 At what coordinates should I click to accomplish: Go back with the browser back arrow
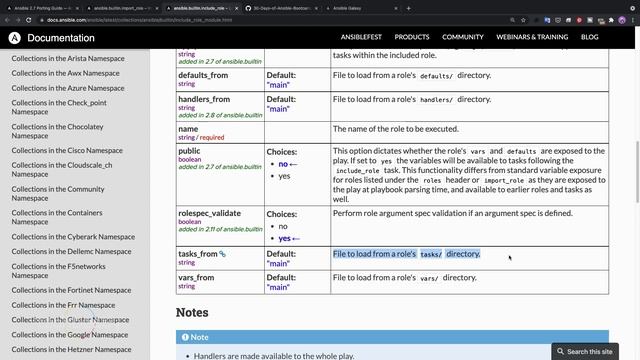7,20
